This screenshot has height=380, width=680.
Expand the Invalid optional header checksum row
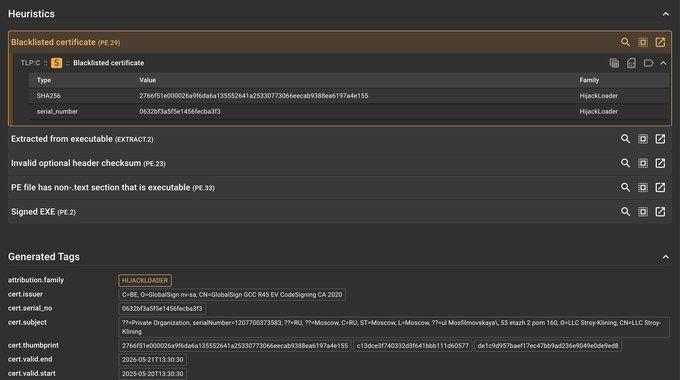[340, 164]
